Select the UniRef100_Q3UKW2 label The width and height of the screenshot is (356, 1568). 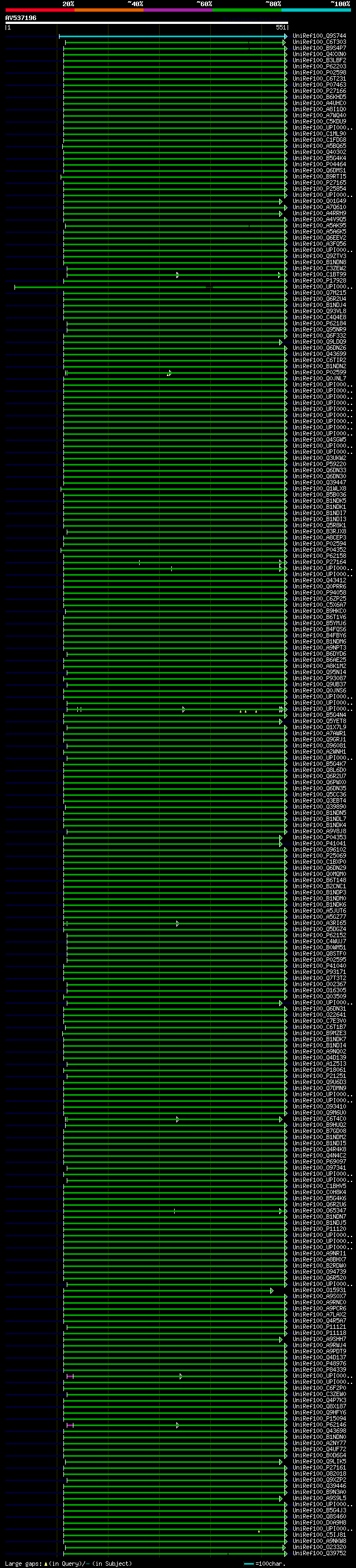point(319,458)
